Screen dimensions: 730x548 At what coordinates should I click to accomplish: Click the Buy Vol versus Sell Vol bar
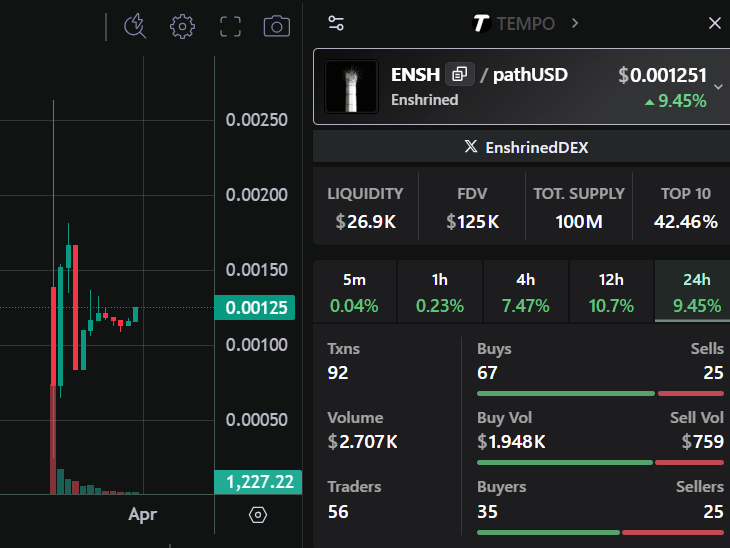point(600,462)
